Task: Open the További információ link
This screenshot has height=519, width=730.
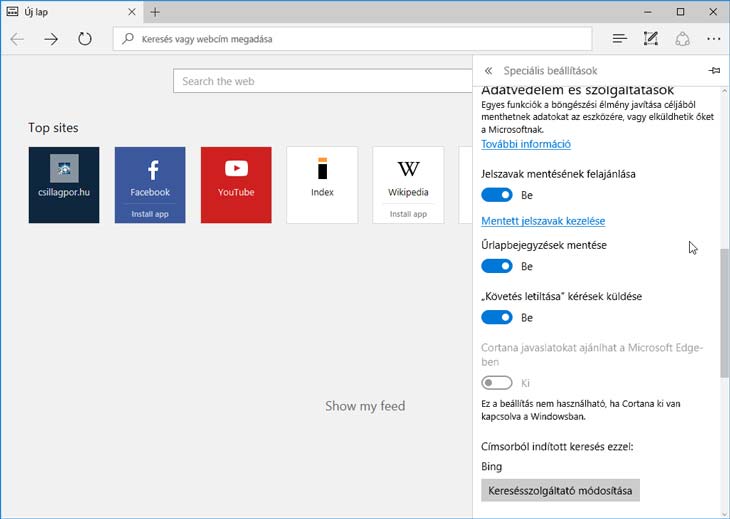Action: pos(526,144)
